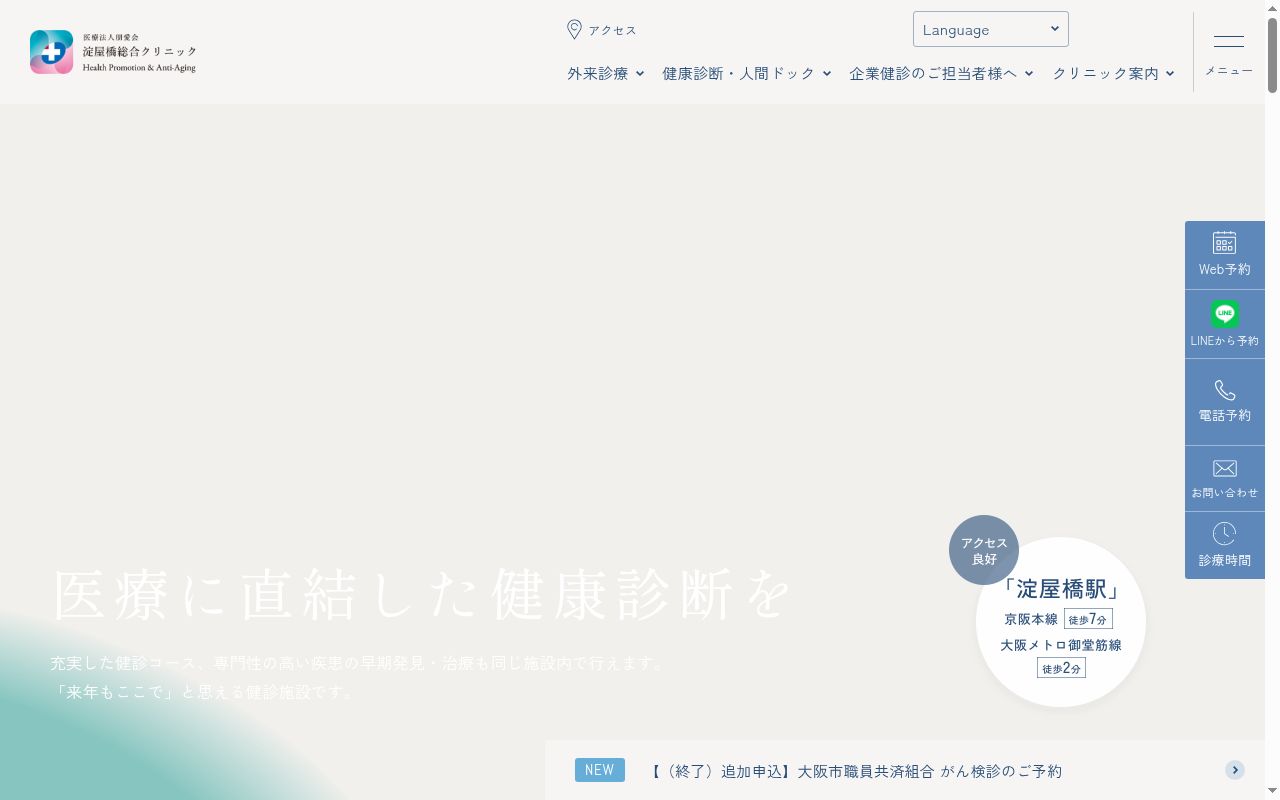
Task: Click the Web予約 calendar icon
Action: pyautogui.click(x=1225, y=243)
